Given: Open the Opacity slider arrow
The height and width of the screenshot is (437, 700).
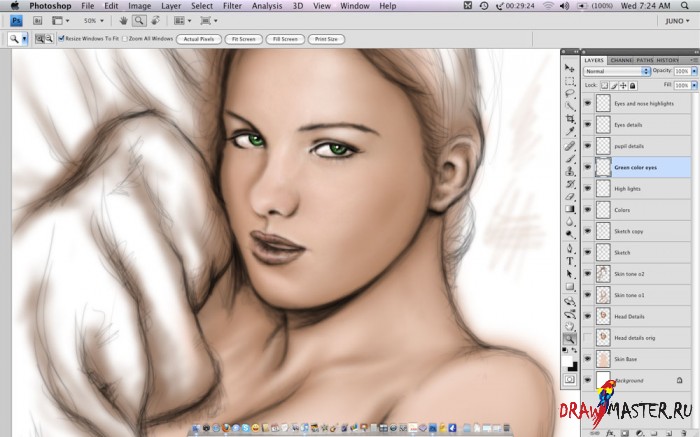Looking at the screenshot, I should tap(694, 71).
